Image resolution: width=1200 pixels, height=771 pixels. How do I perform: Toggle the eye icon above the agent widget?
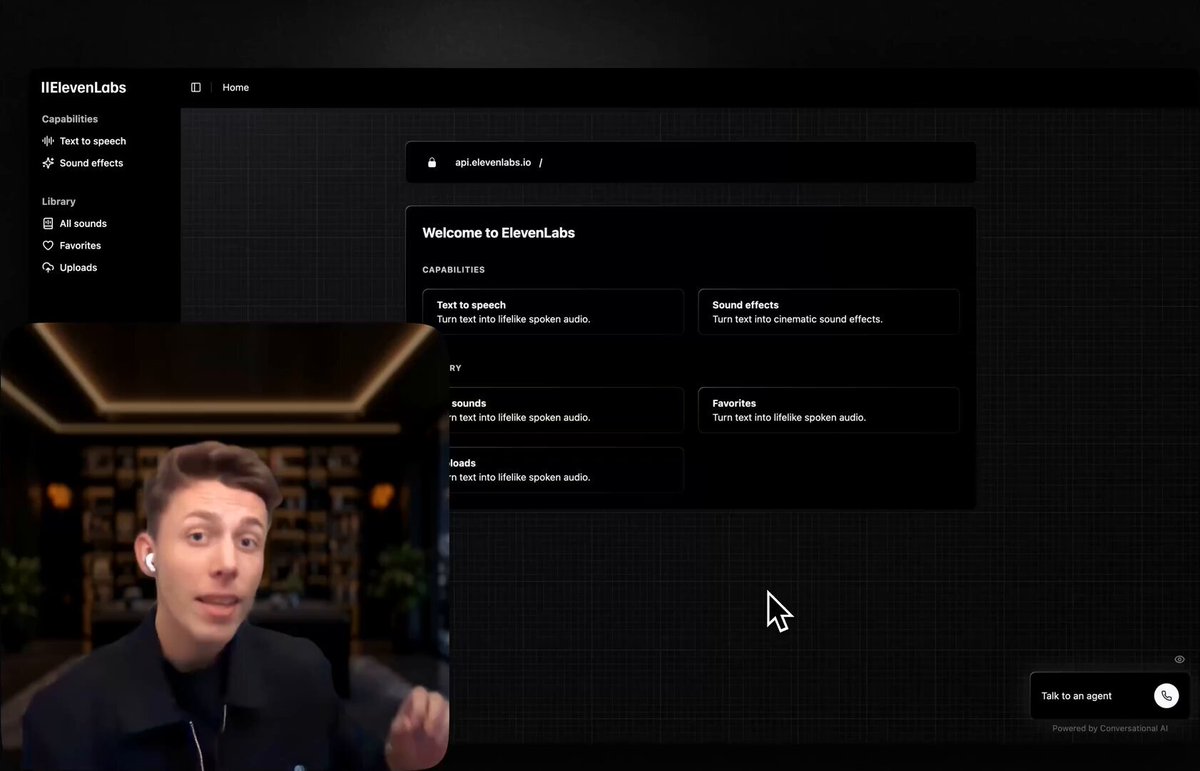tap(1179, 659)
